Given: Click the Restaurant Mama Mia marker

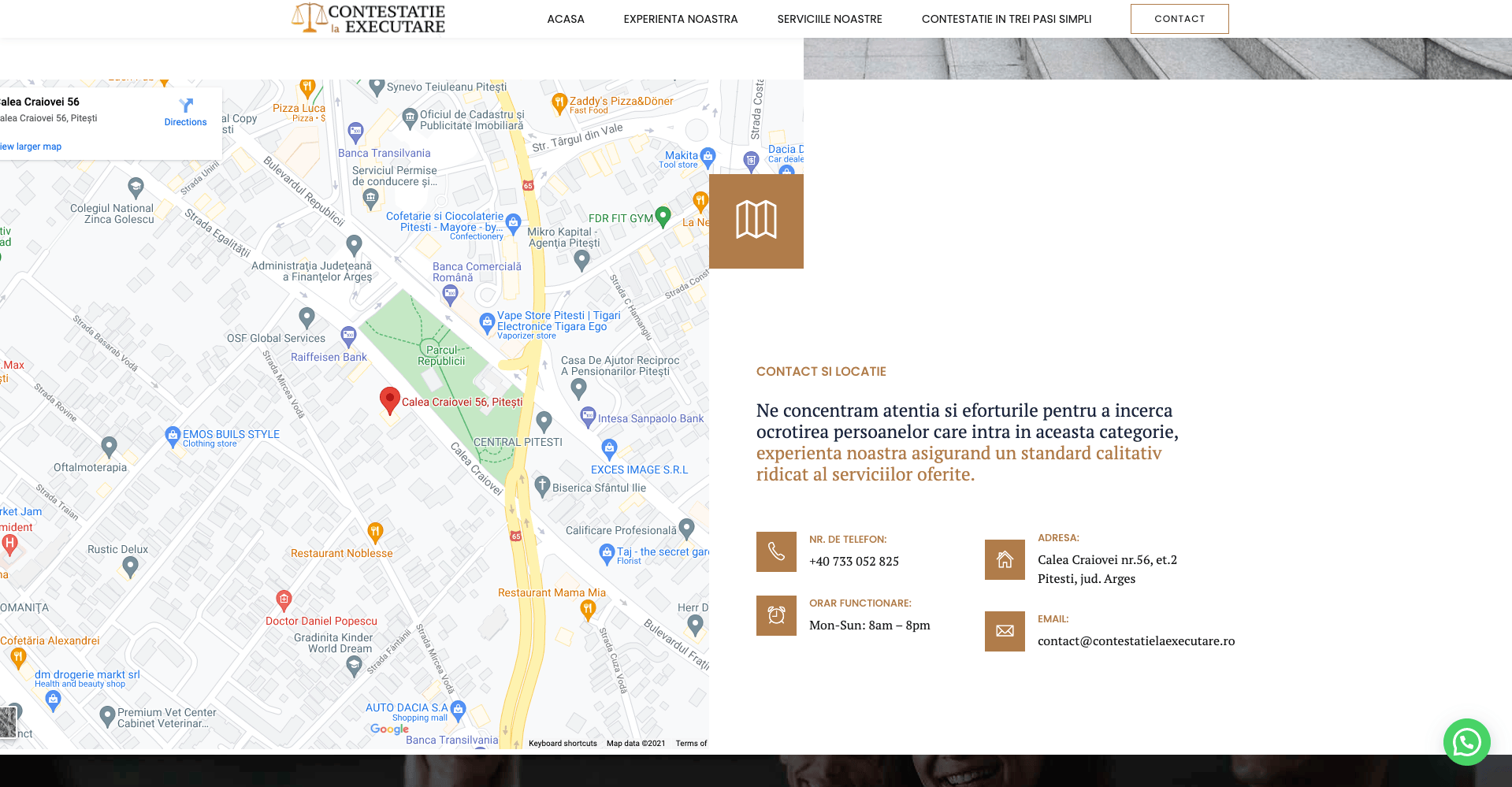Looking at the screenshot, I should 588,610.
